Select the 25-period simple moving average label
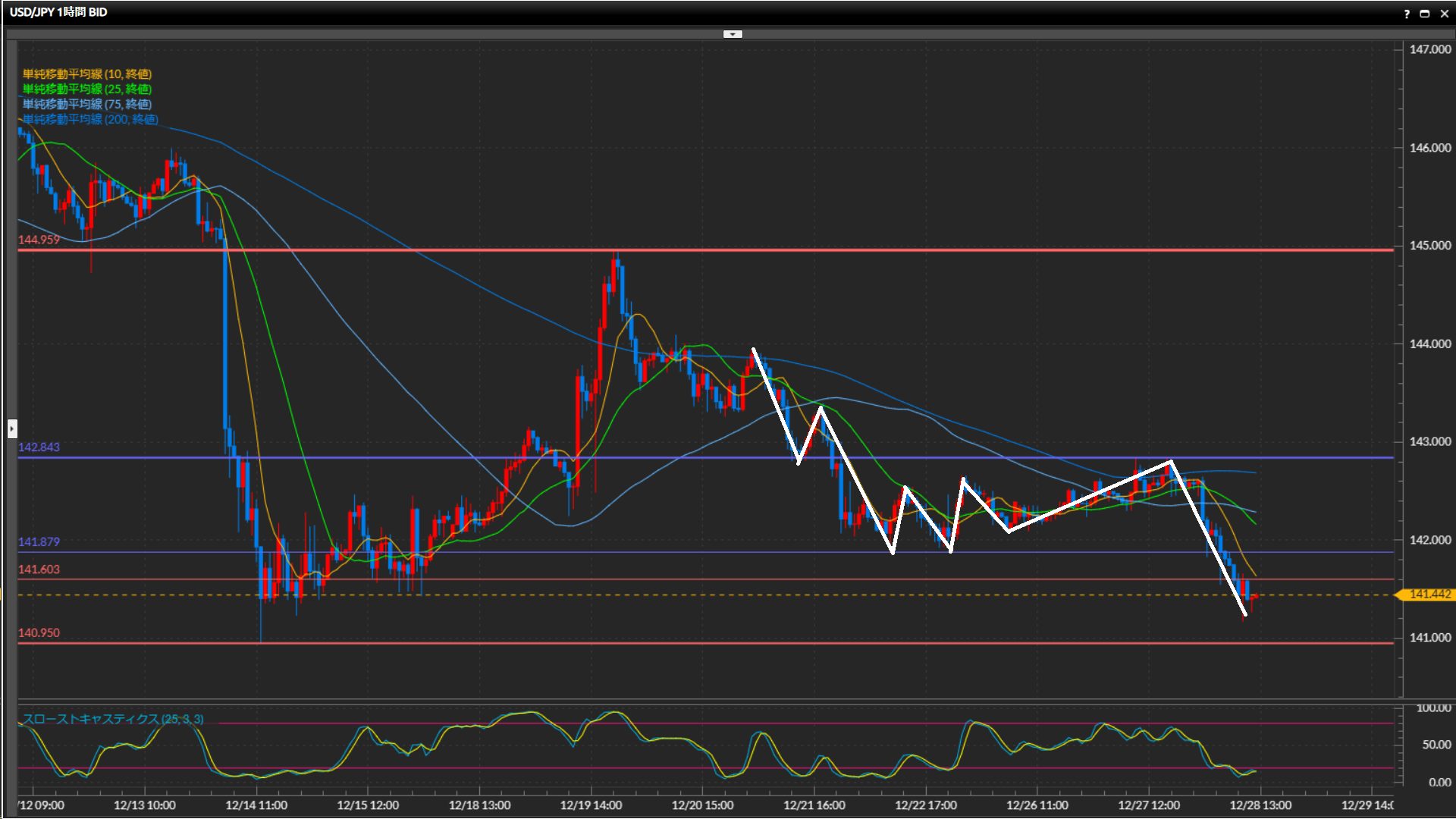Viewport: 1456px width, 819px height. click(86, 89)
